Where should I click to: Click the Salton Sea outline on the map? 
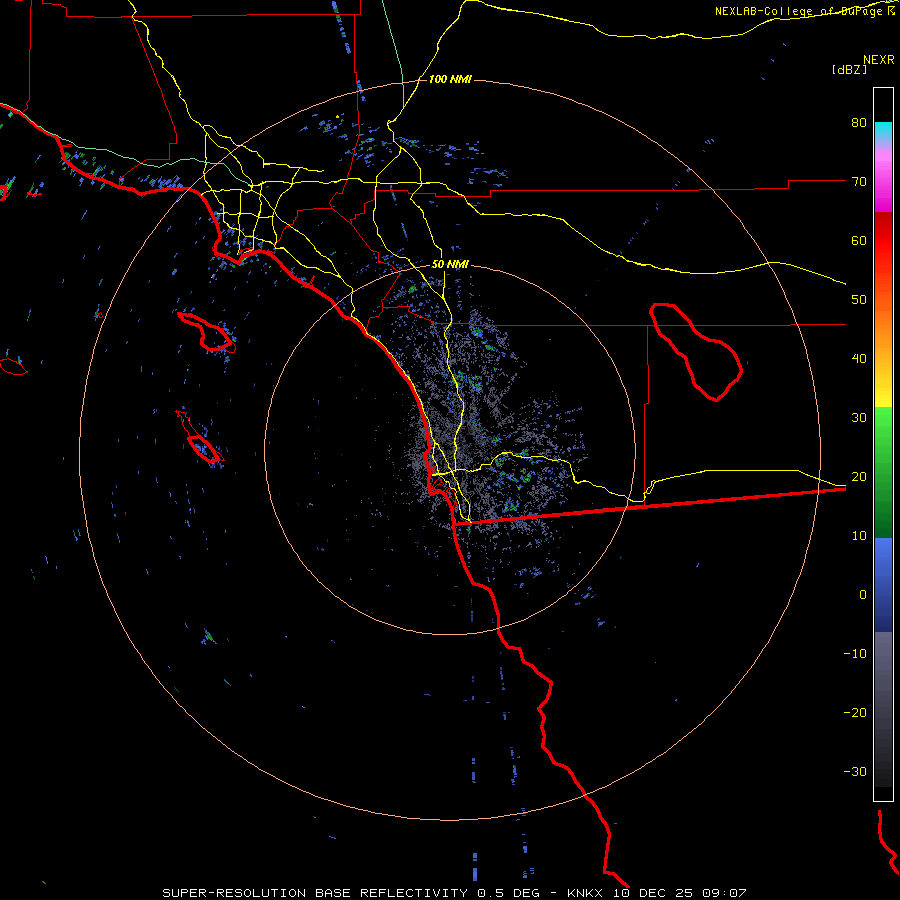pyautogui.click(x=696, y=352)
